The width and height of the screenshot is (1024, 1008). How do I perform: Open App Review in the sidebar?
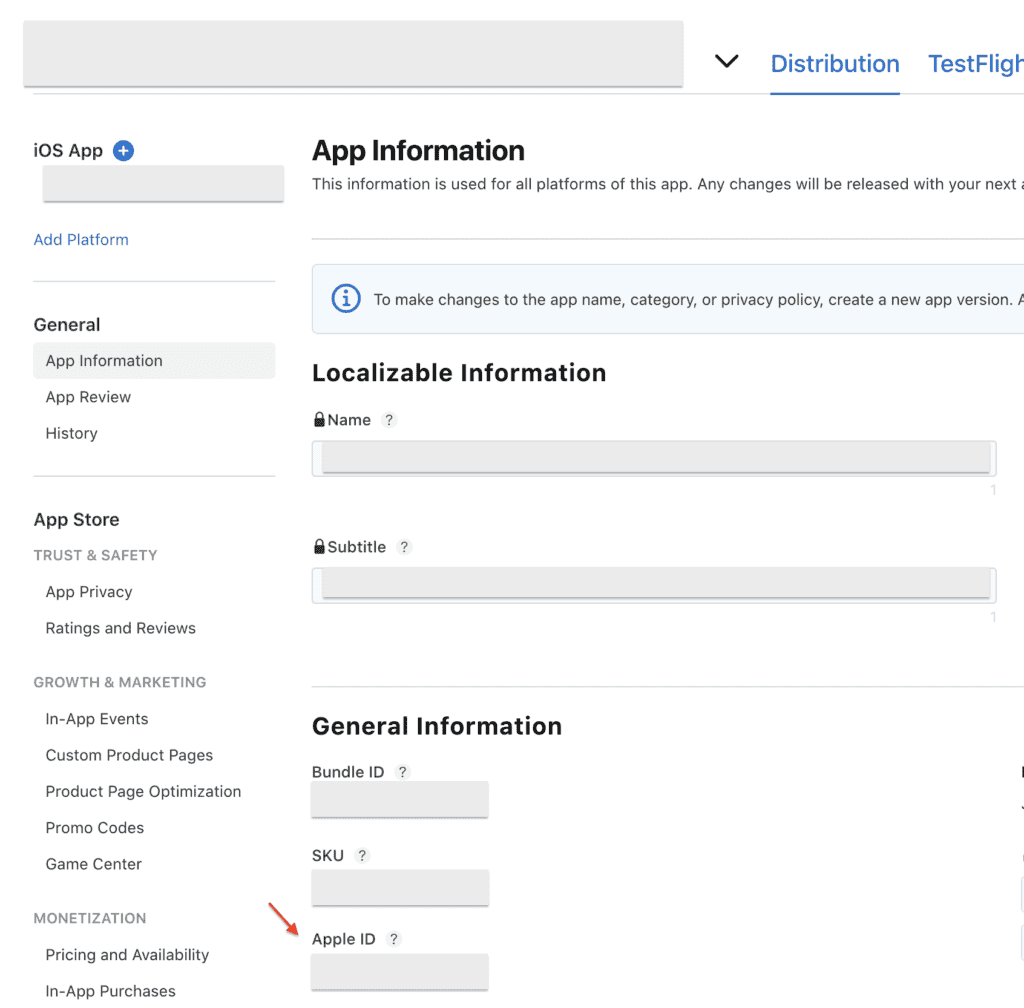[88, 397]
